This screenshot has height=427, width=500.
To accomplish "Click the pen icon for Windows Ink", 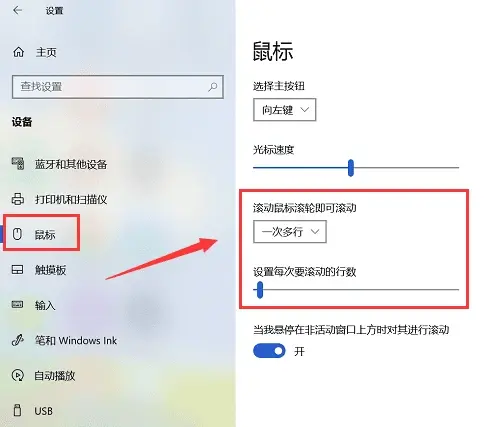I will coord(18,340).
